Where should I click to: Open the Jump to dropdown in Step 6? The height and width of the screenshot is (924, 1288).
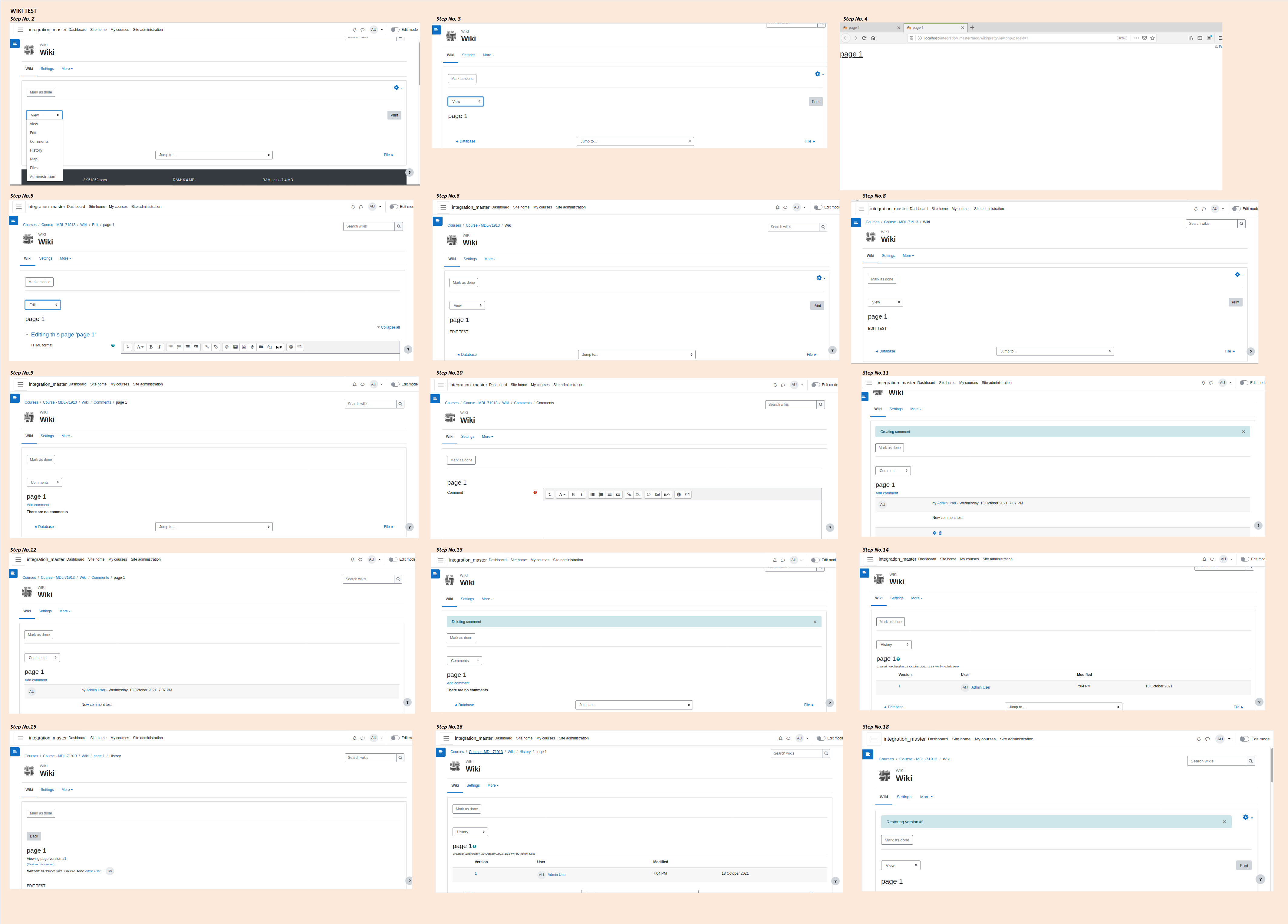[x=637, y=354]
